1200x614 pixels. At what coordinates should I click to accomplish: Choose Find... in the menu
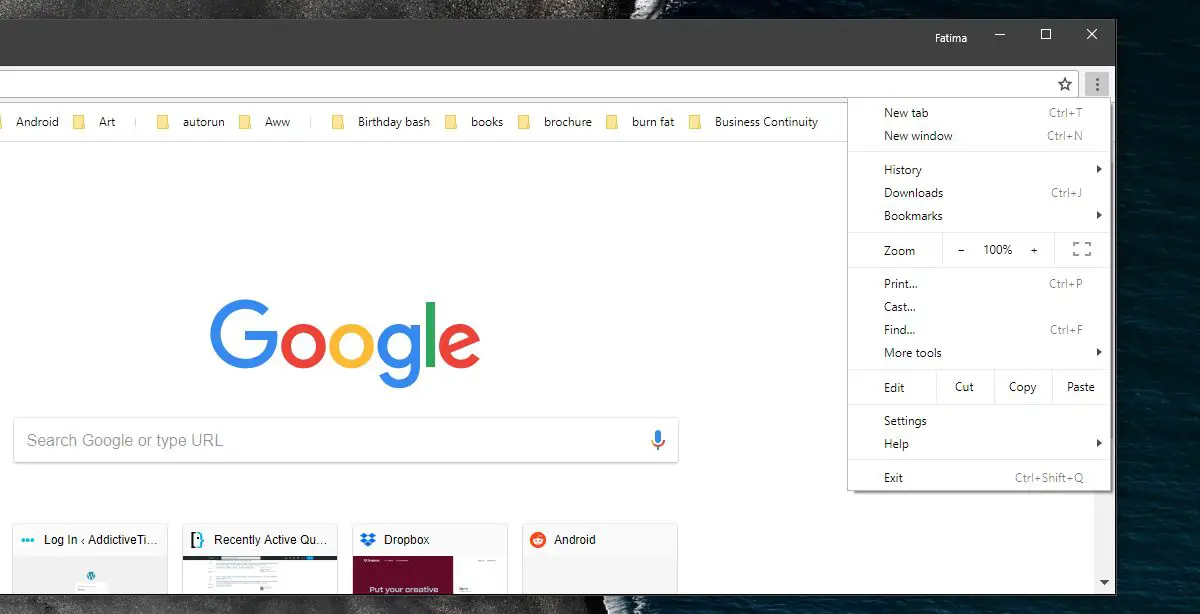tap(979, 330)
